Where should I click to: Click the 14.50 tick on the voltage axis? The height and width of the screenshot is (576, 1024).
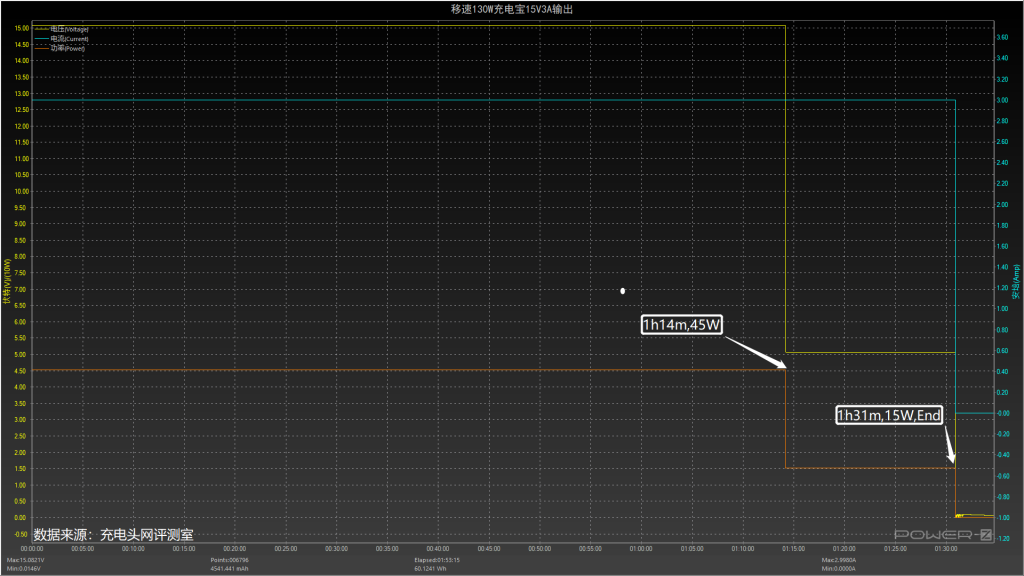click(22, 44)
